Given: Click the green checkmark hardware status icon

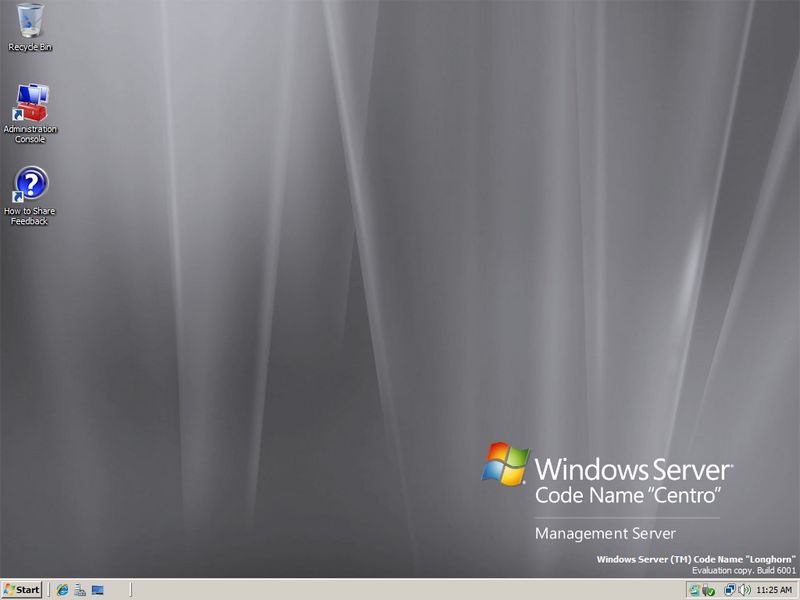Looking at the screenshot, I should (710, 591).
